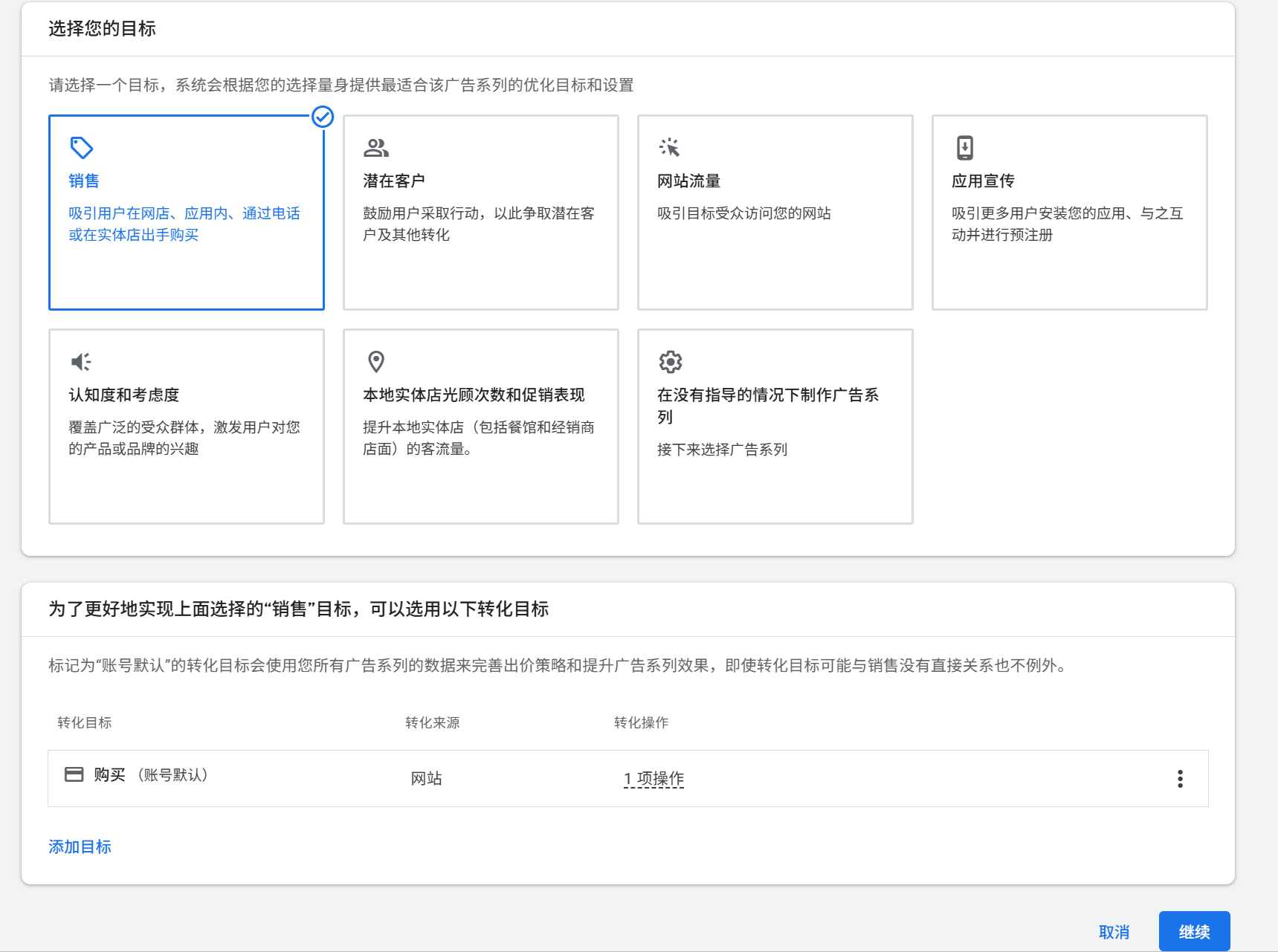Click the speaker icon on the 认知度和考虑度 card
Viewport: 1278px width, 952px height.
tap(80, 361)
